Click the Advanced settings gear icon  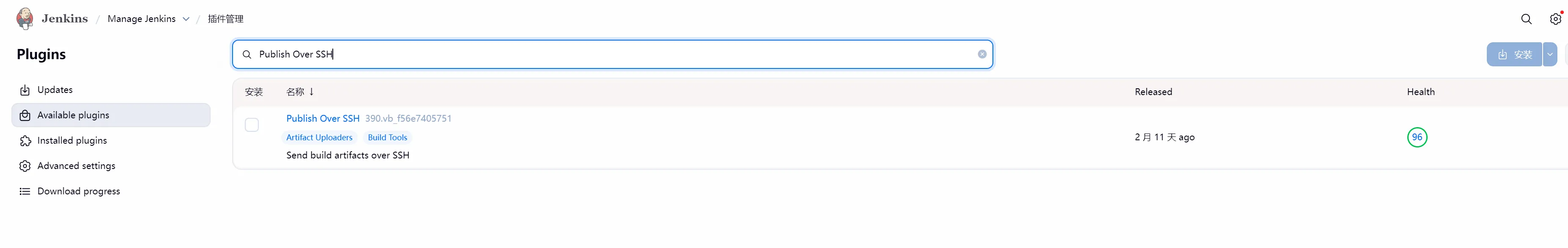[x=25, y=166]
